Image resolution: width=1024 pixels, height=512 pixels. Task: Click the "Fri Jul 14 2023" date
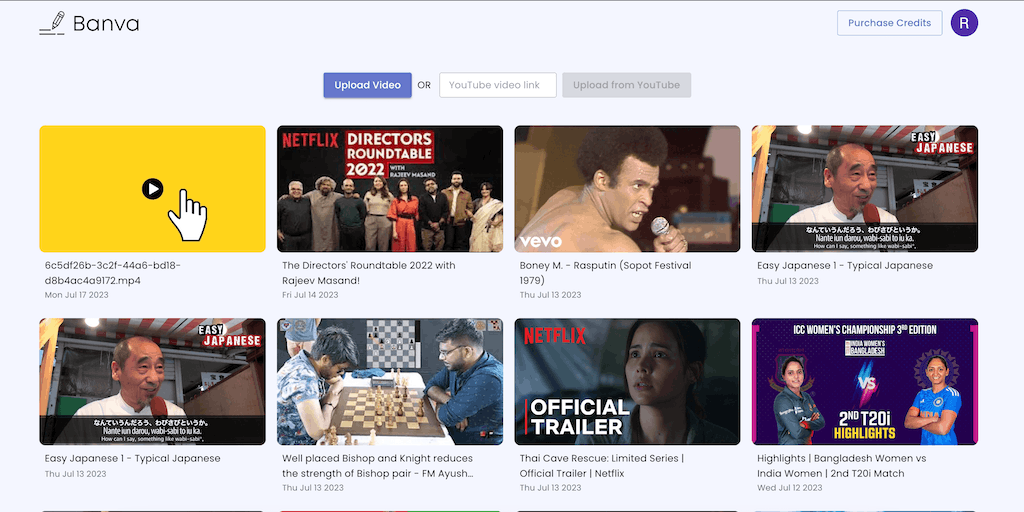pyautogui.click(x=310, y=295)
